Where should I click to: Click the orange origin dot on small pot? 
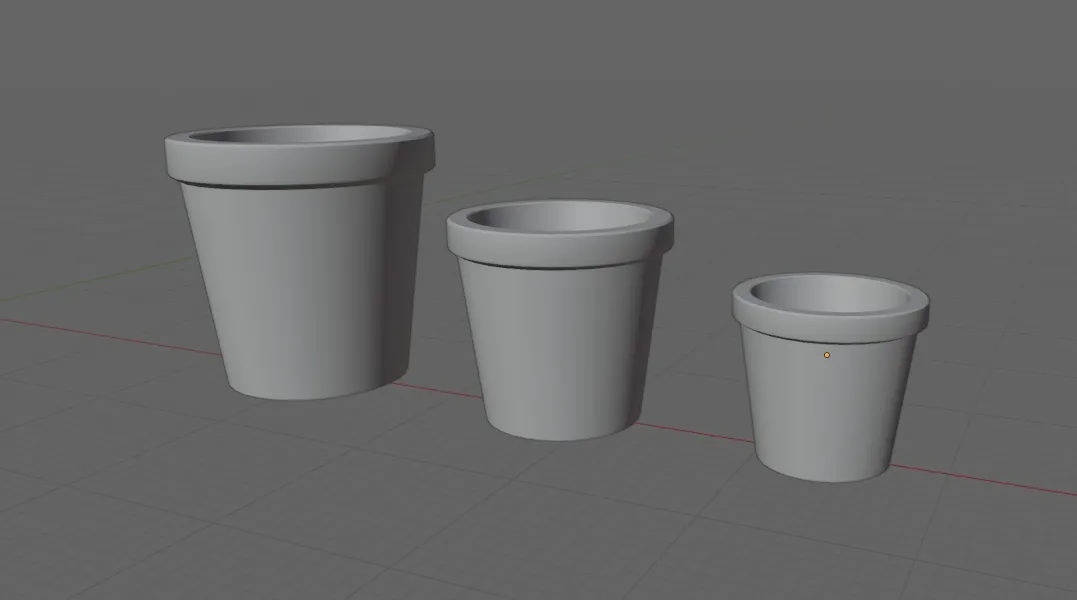click(x=826, y=355)
